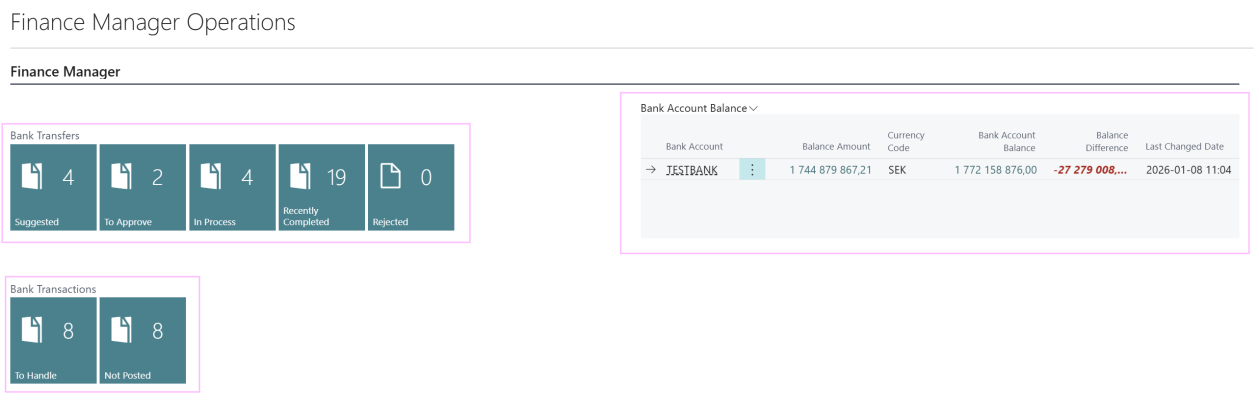Screen dimensions: 1259x416
Task: Sort by Bank Account column header
Action: (x=694, y=147)
